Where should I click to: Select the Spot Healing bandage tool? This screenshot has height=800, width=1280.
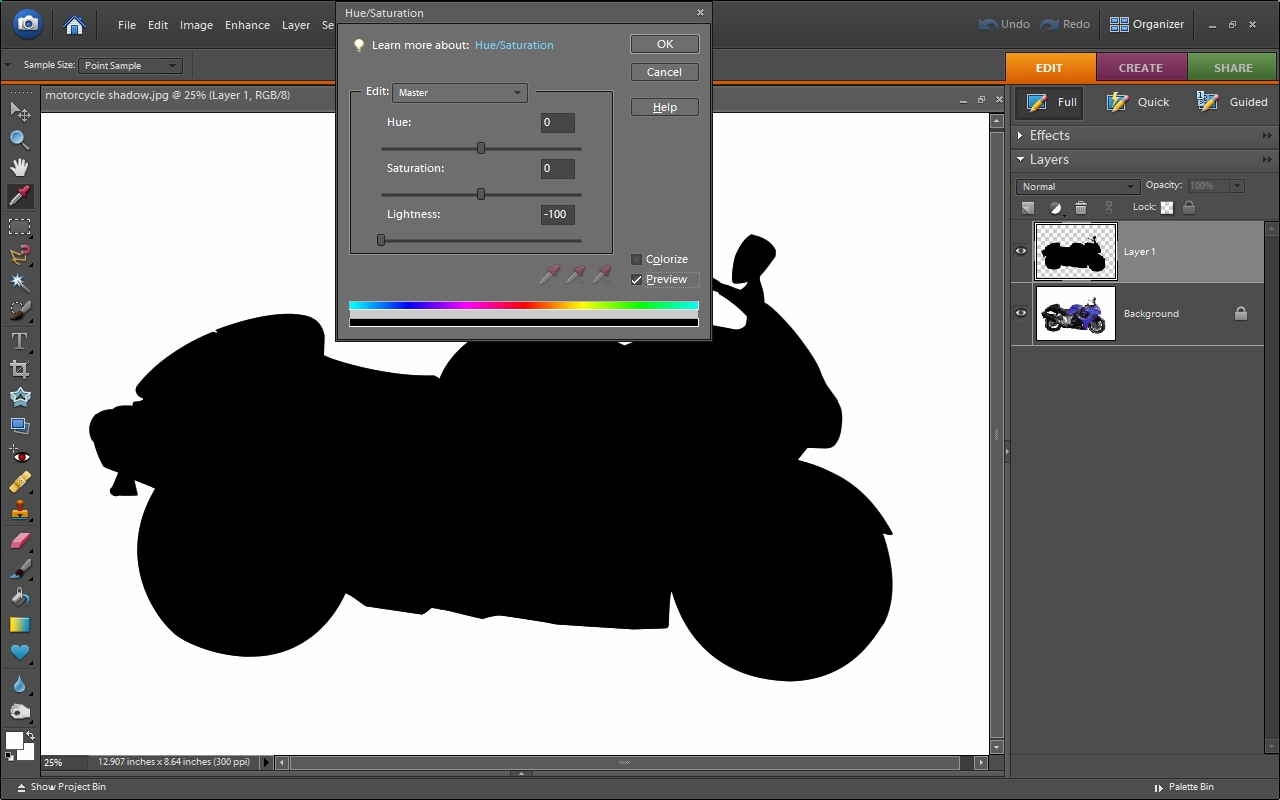click(19, 483)
